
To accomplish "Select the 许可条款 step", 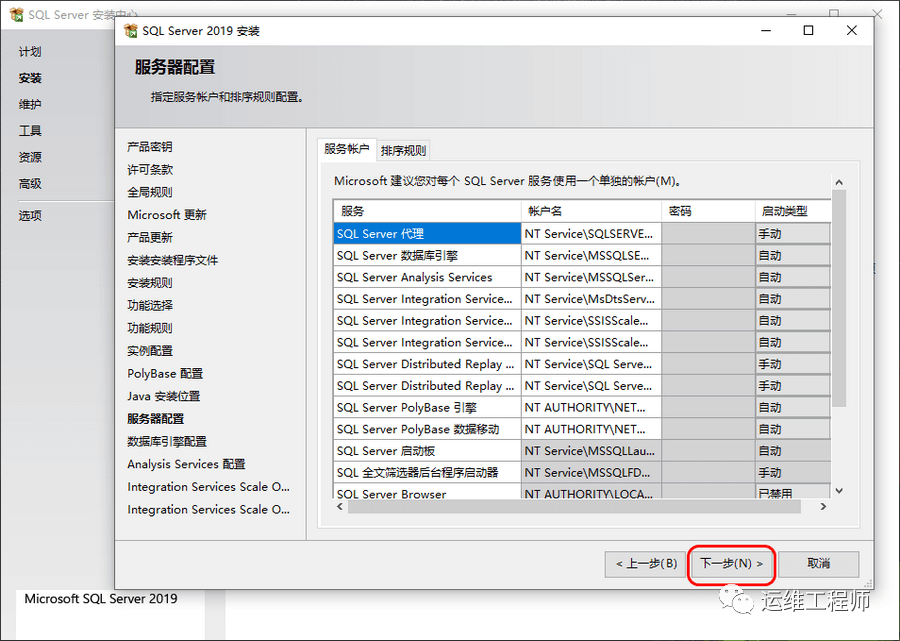I will click(x=150, y=169).
